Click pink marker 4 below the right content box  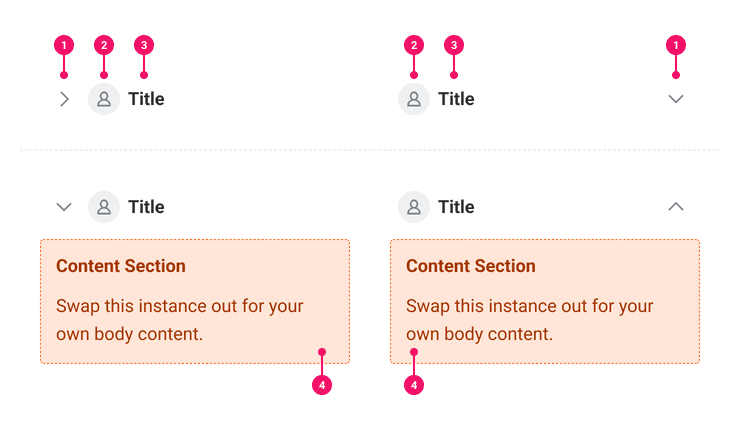point(414,384)
